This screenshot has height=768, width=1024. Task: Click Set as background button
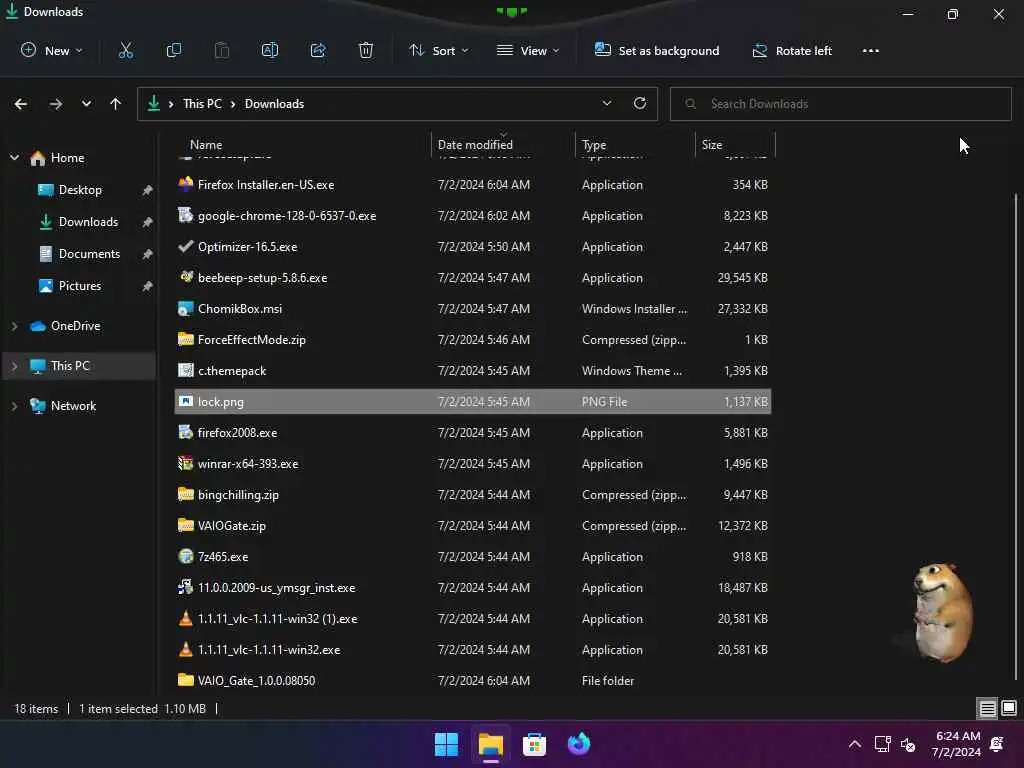coord(656,50)
